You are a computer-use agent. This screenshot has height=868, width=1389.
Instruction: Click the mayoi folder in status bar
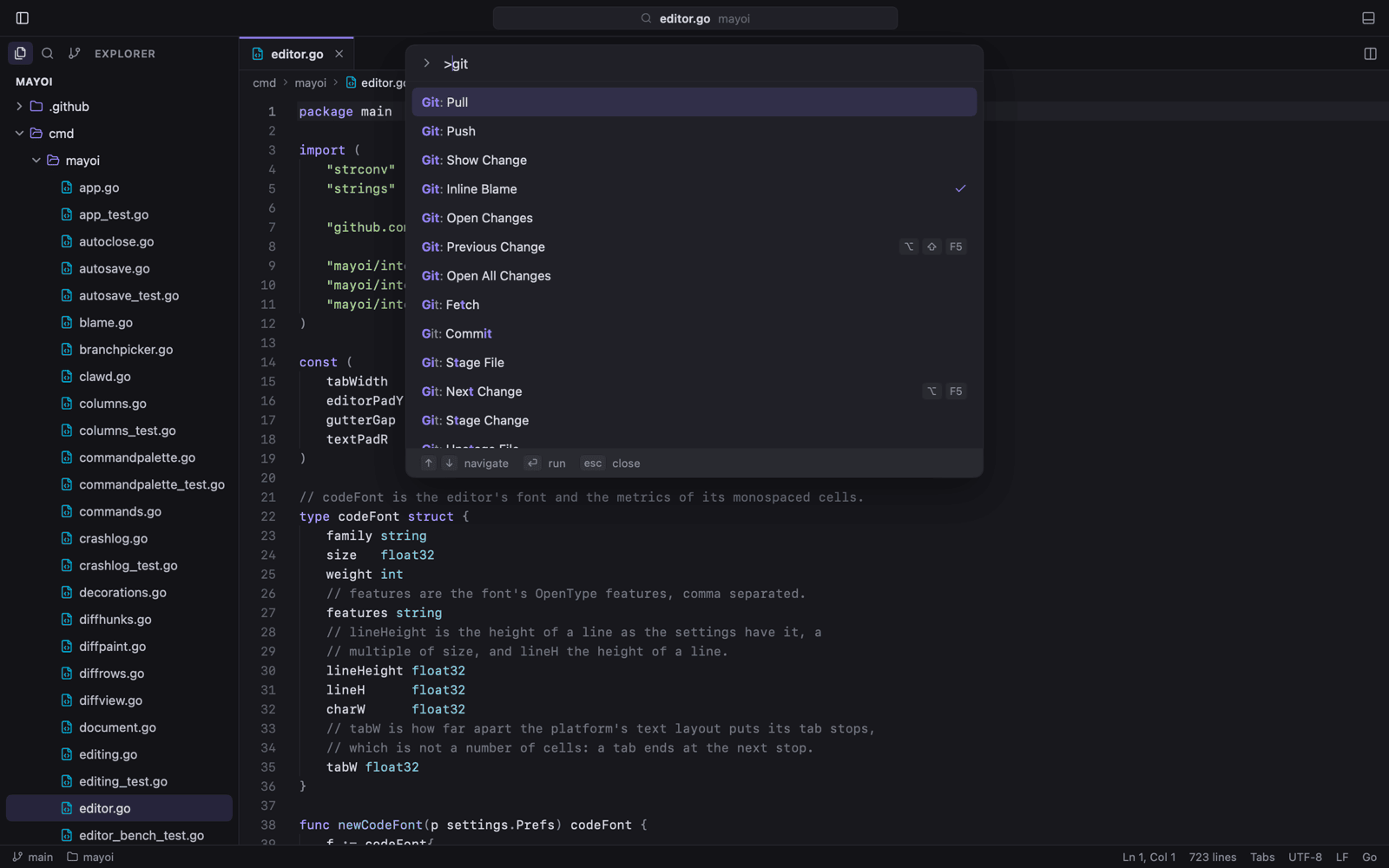tap(90, 857)
